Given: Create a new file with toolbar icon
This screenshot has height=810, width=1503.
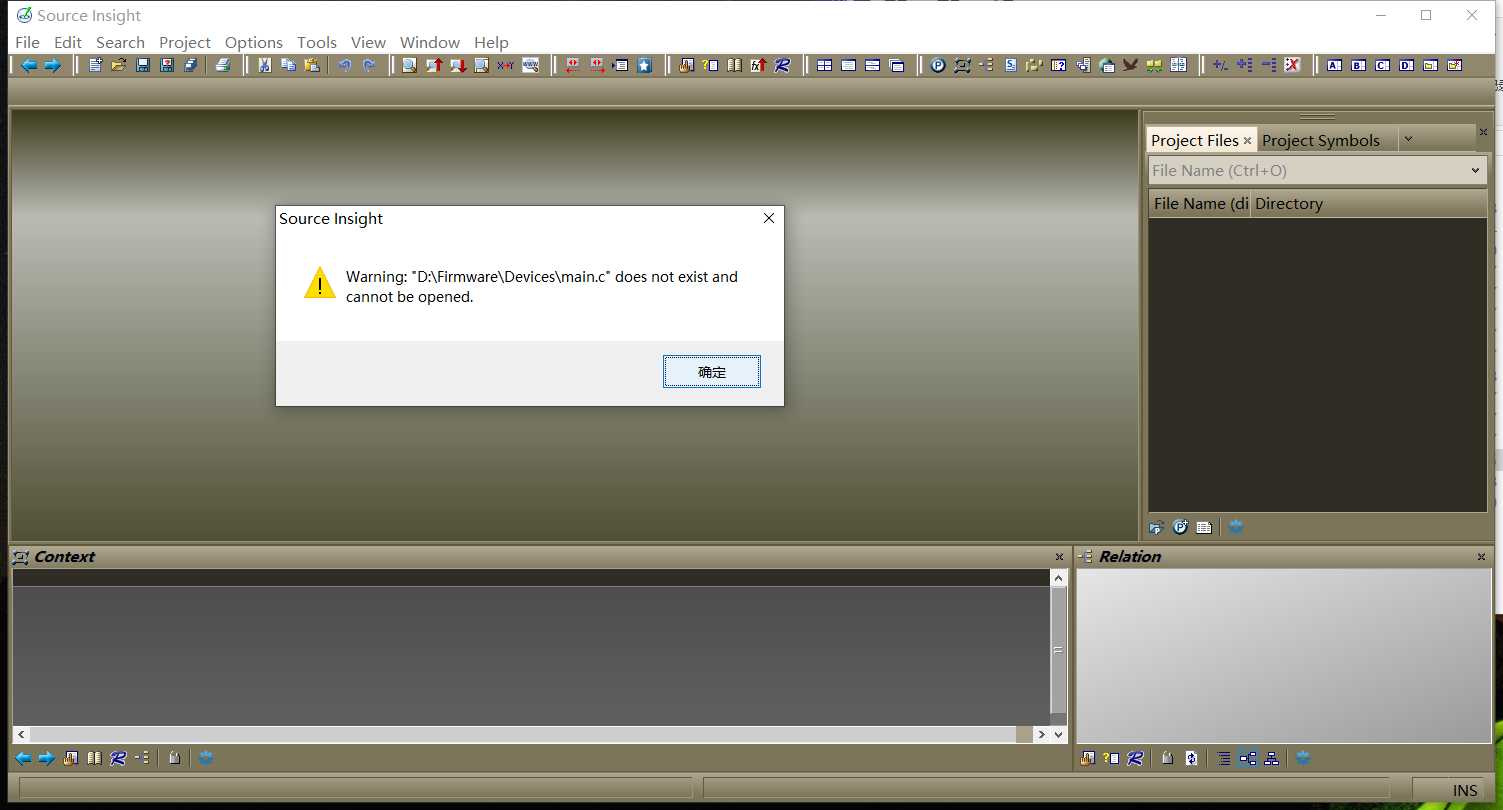Looking at the screenshot, I should [x=95, y=65].
